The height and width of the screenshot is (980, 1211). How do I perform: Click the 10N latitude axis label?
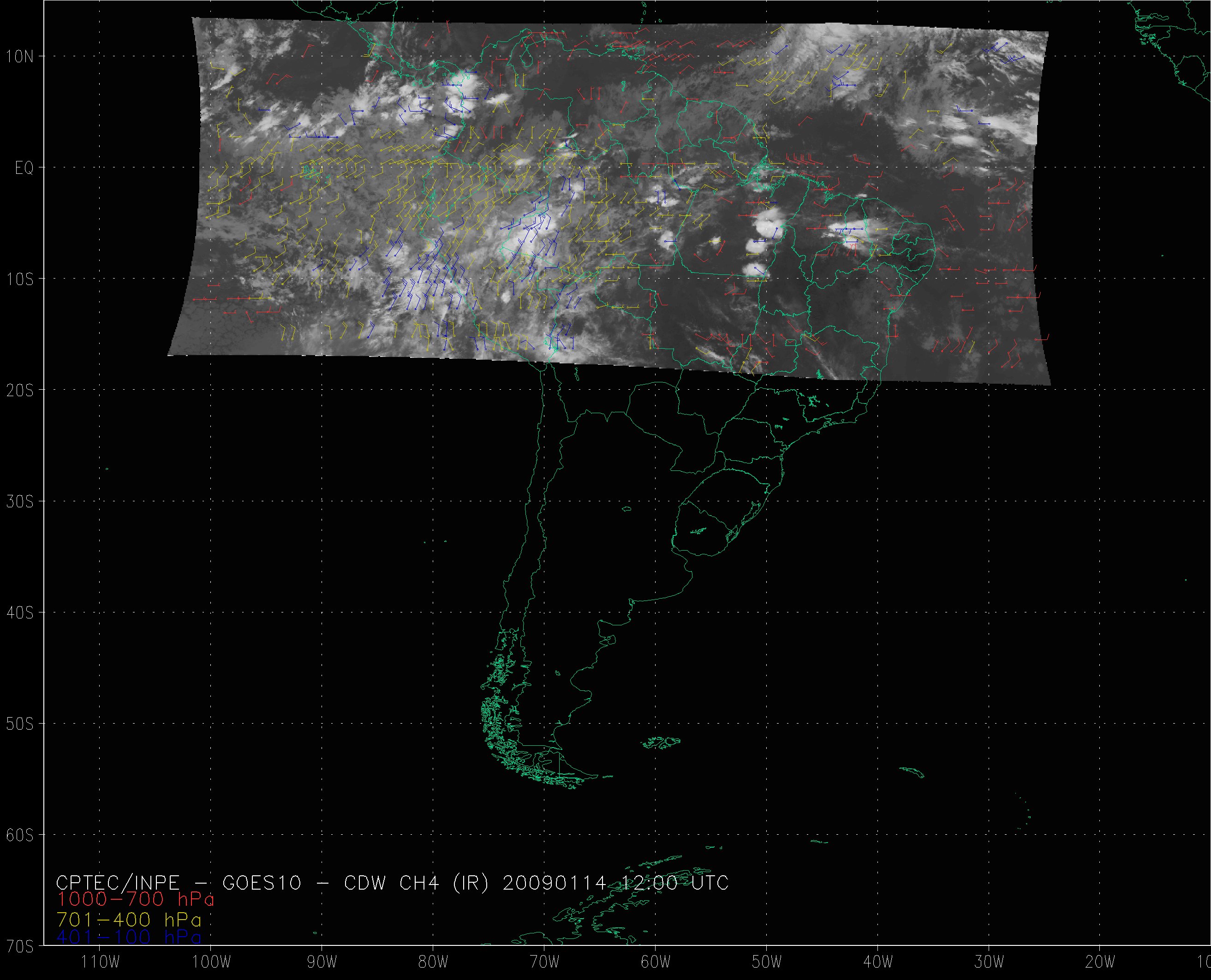[x=20, y=56]
